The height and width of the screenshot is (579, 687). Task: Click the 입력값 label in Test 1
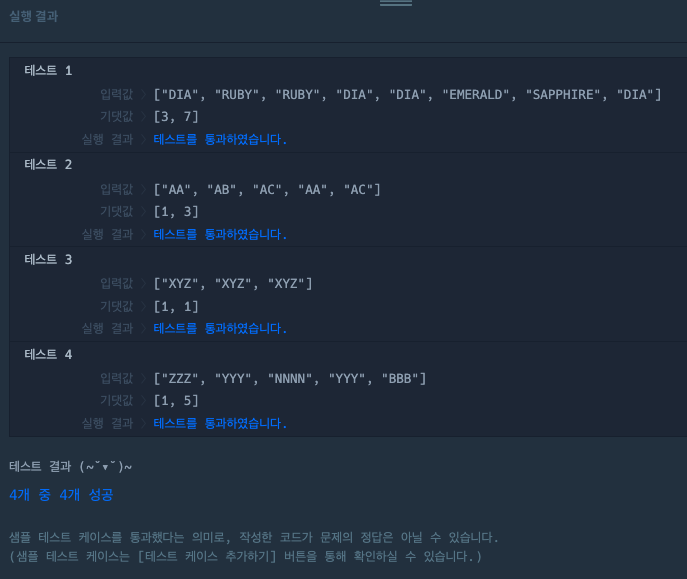coord(117,94)
